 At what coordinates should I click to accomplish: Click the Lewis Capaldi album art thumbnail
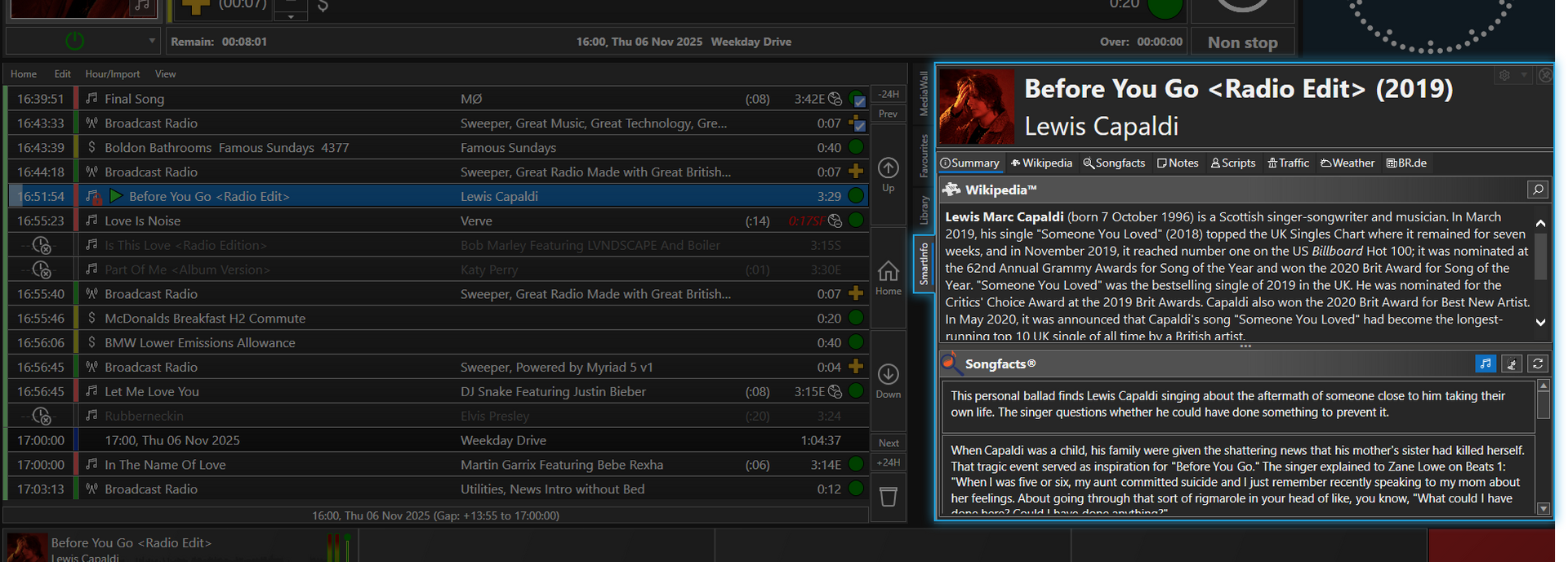click(977, 107)
